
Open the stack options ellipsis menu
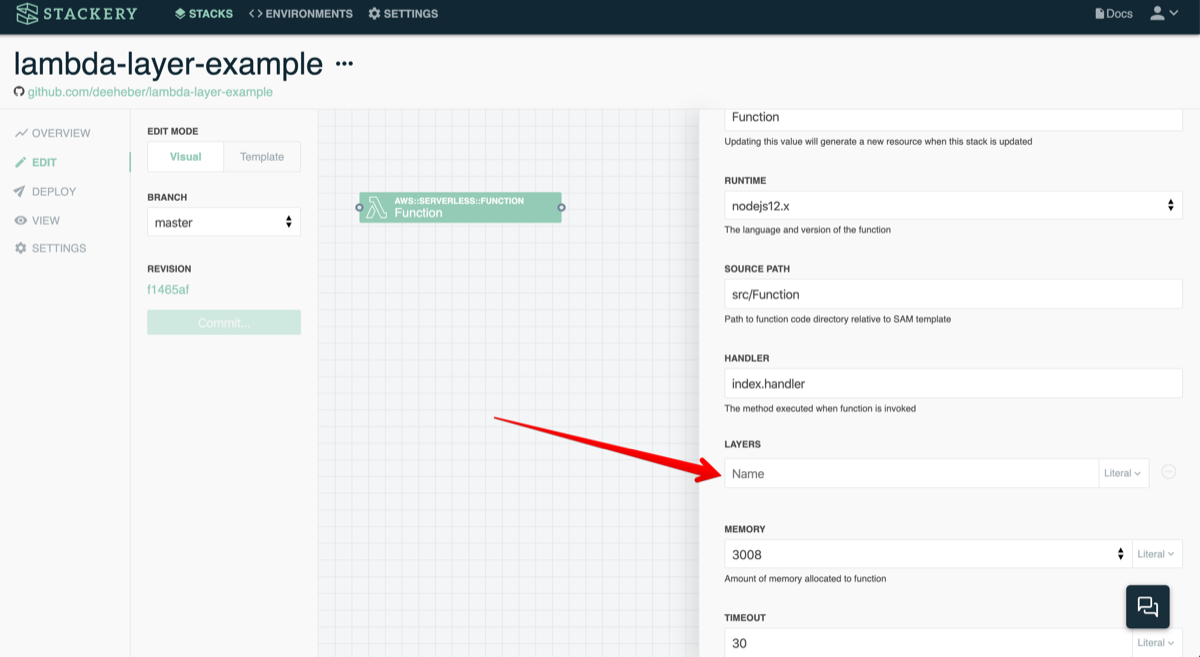[345, 64]
